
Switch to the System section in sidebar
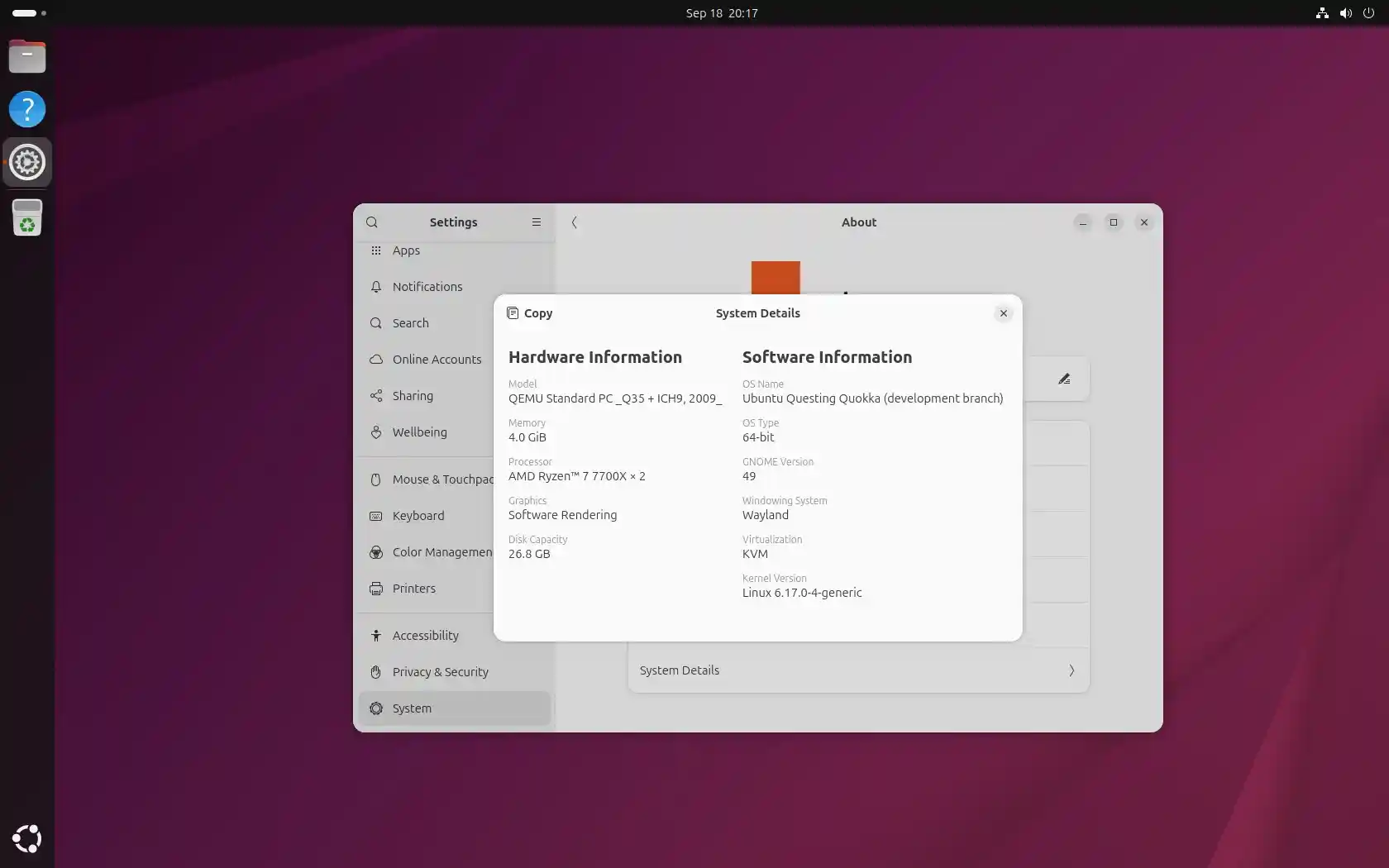(x=411, y=708)
